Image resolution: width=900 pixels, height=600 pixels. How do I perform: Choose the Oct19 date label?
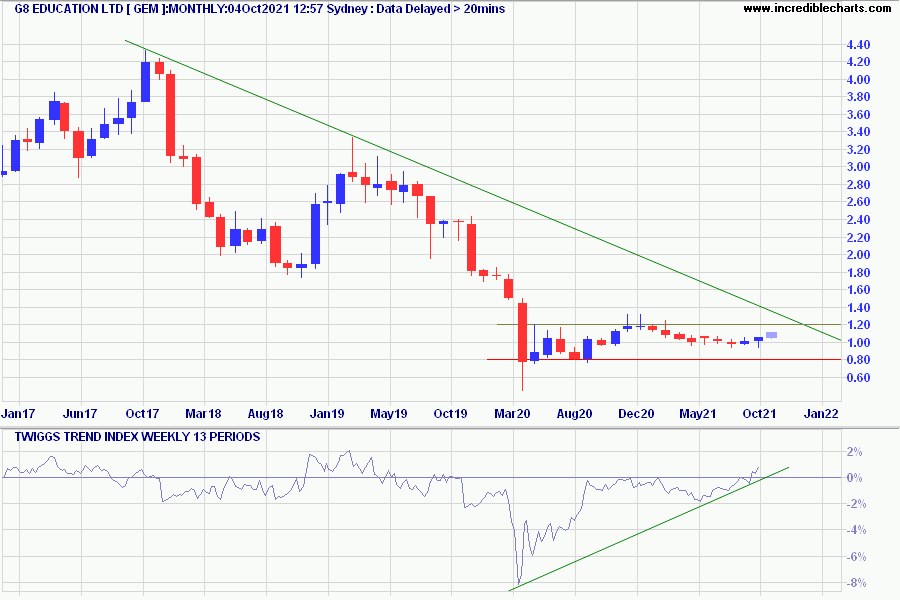451,413
